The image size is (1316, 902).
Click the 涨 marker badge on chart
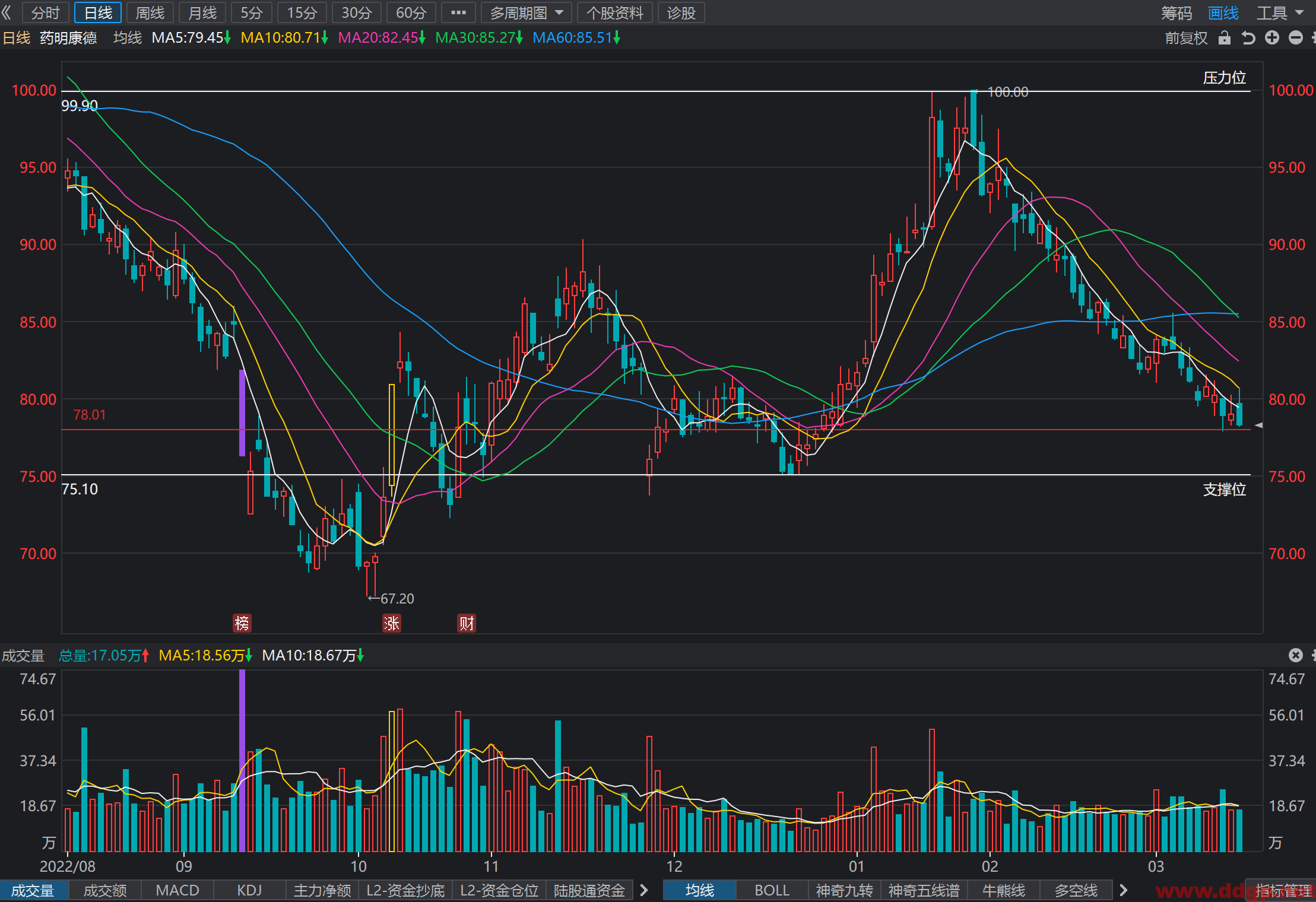[x=392, y=623]
